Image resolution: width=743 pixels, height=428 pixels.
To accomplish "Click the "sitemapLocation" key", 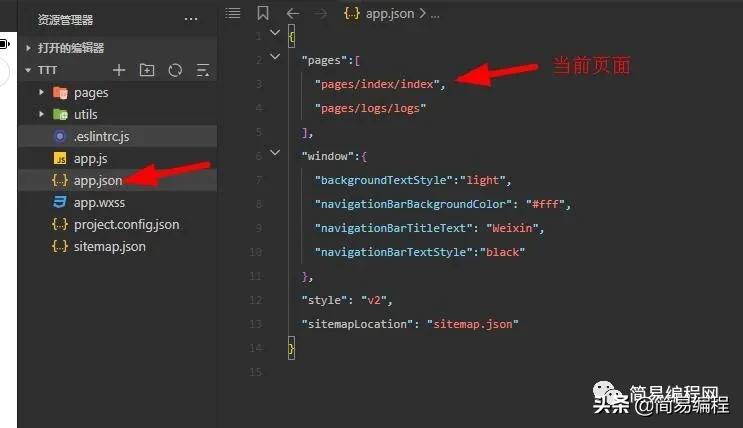I will pyautogui.click(x=358, y=324).
